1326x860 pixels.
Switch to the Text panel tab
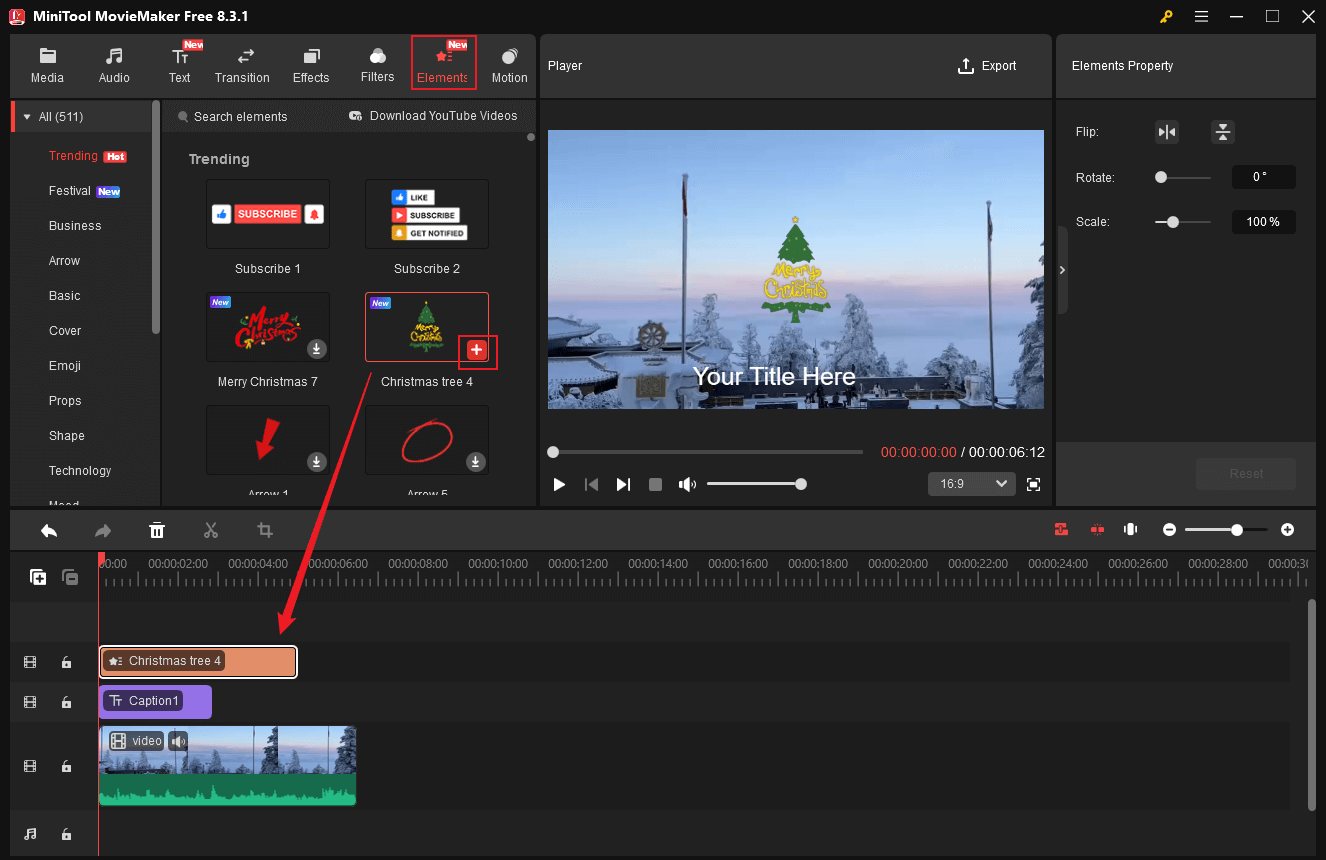(180, 62)
